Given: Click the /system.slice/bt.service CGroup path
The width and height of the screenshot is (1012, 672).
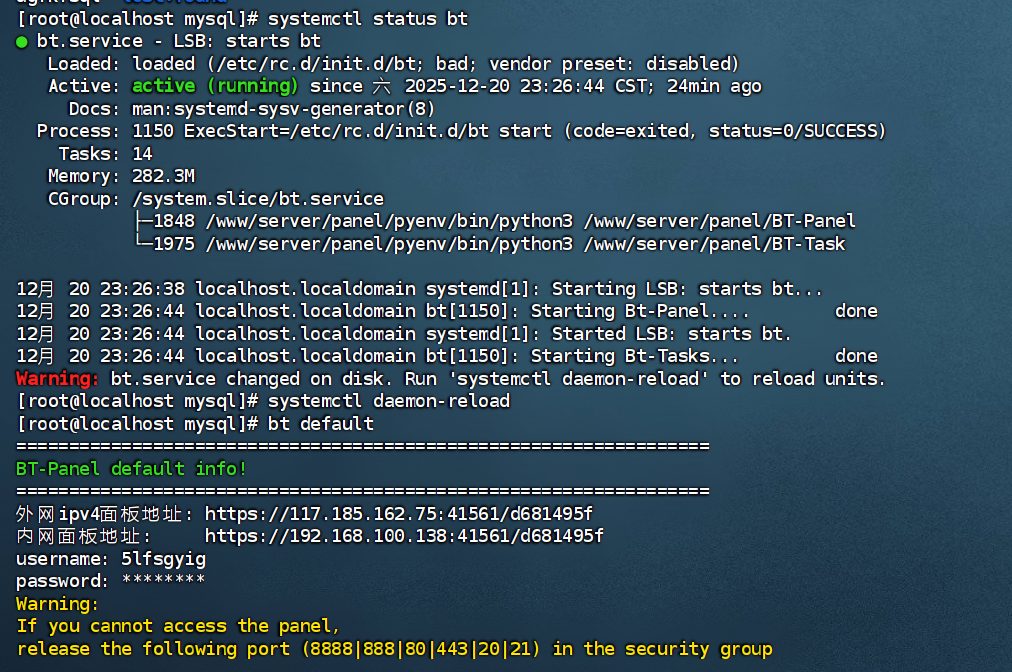Looking at the screenshot, I should coord(257,199).
